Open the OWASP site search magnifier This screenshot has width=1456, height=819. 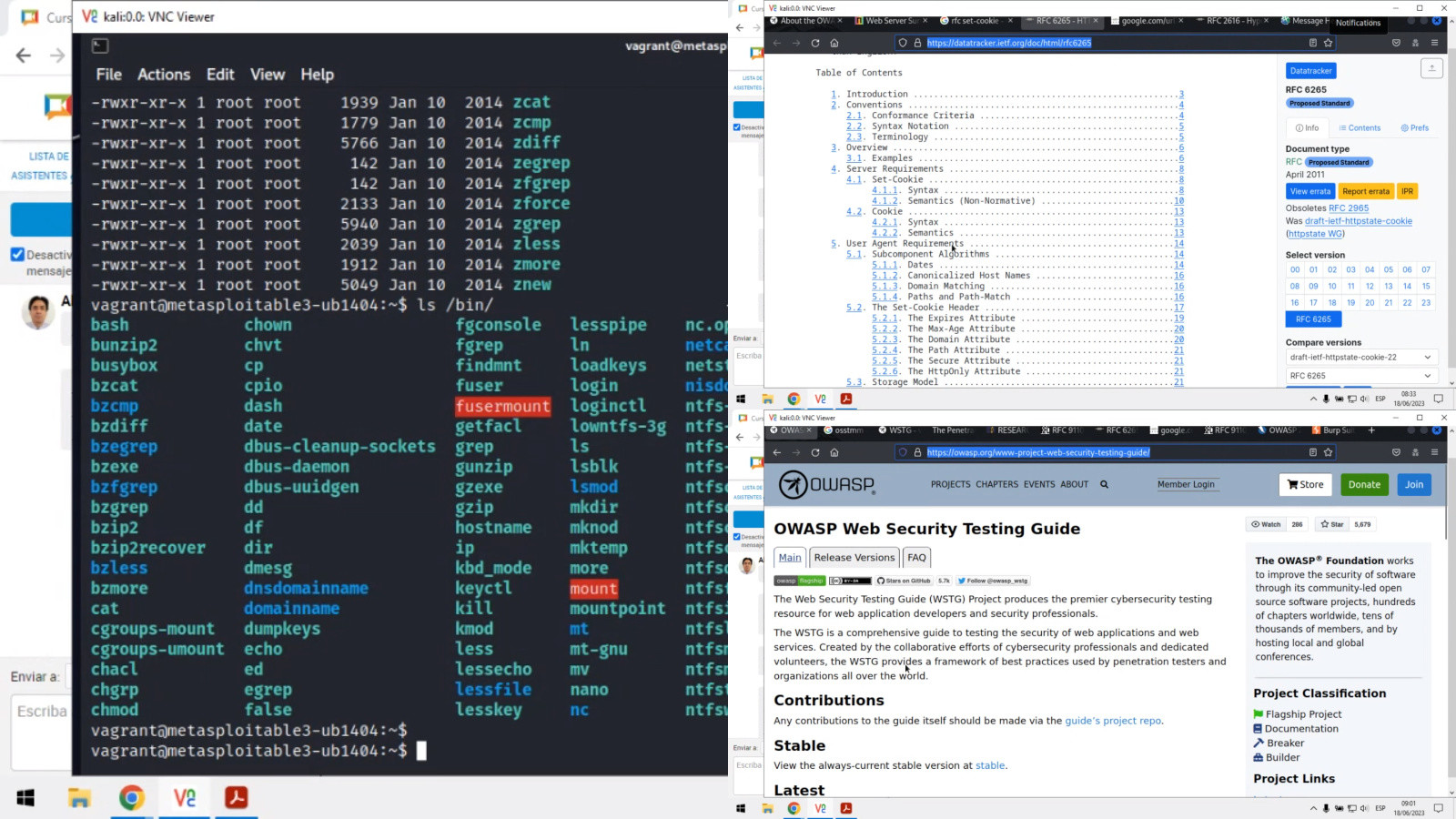pos(1104,485)
